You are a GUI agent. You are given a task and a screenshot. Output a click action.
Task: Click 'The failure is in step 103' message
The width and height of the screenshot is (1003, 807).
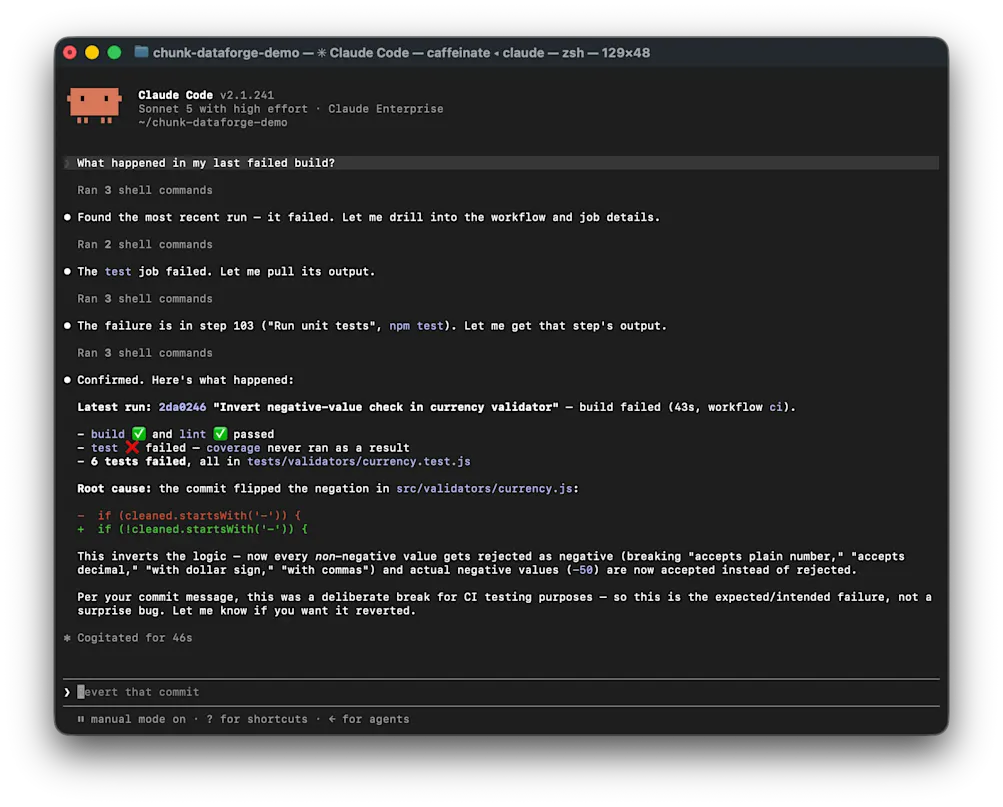[x=372, y=325]
